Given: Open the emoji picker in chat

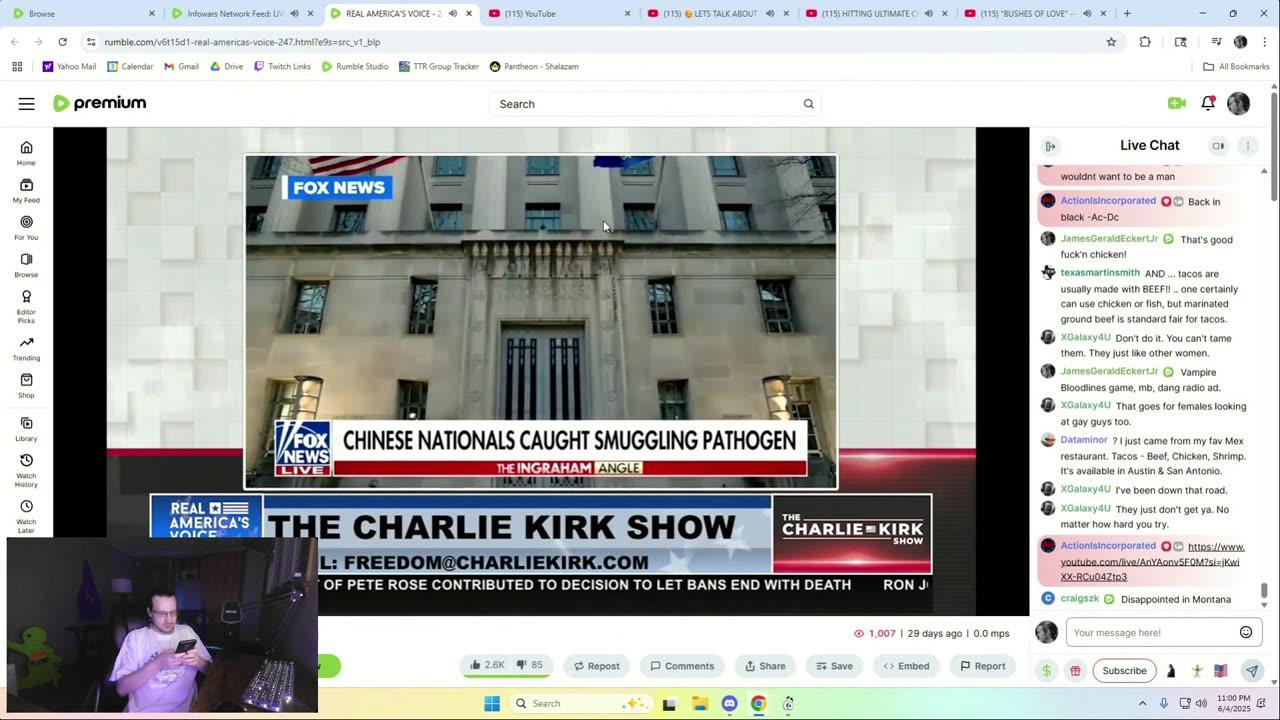Looking at the screenshot, I should [1246, 632].
